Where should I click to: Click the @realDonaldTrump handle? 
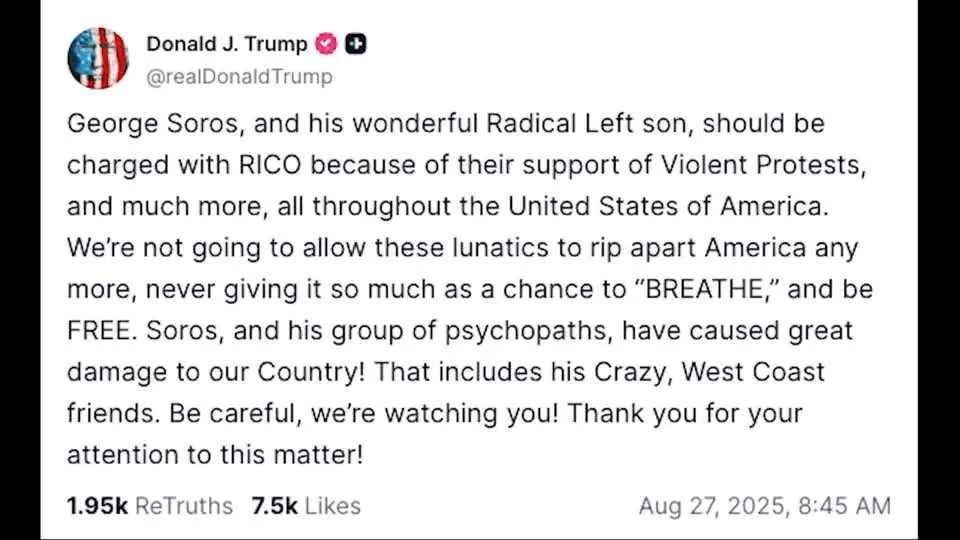coord(239,76)
